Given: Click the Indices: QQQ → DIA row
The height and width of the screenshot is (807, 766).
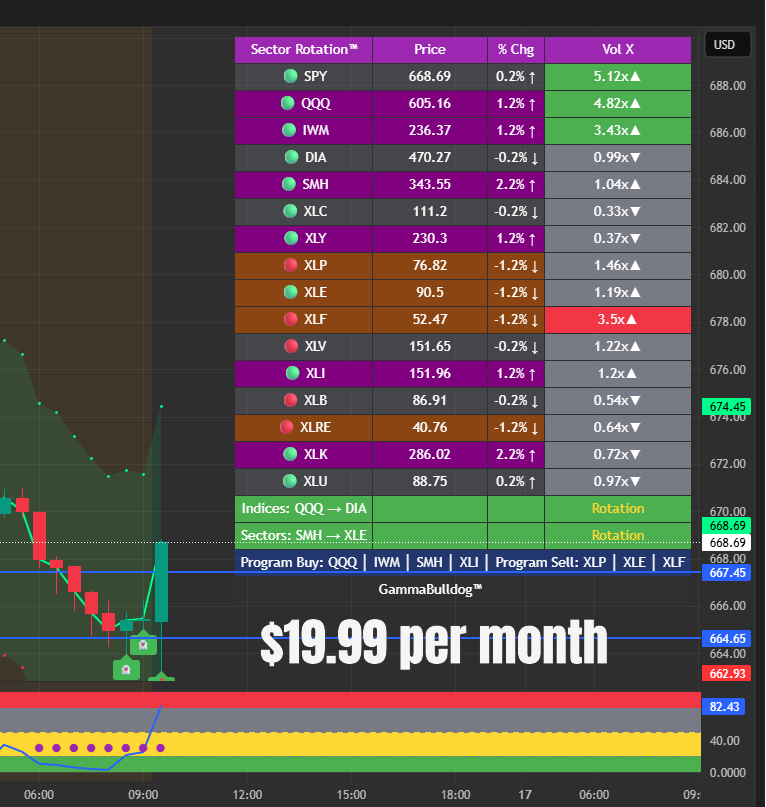Looking at the screenshot, I should point(463,508).
